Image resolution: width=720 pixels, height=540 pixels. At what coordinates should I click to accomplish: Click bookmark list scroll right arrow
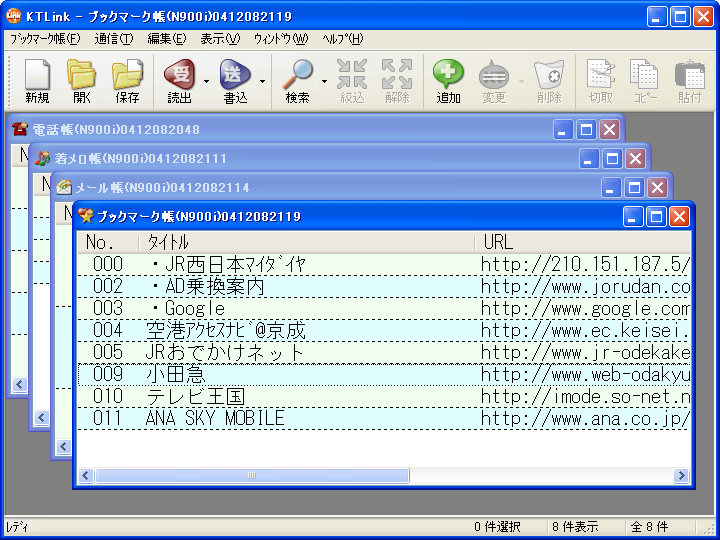tap(682, 475)
